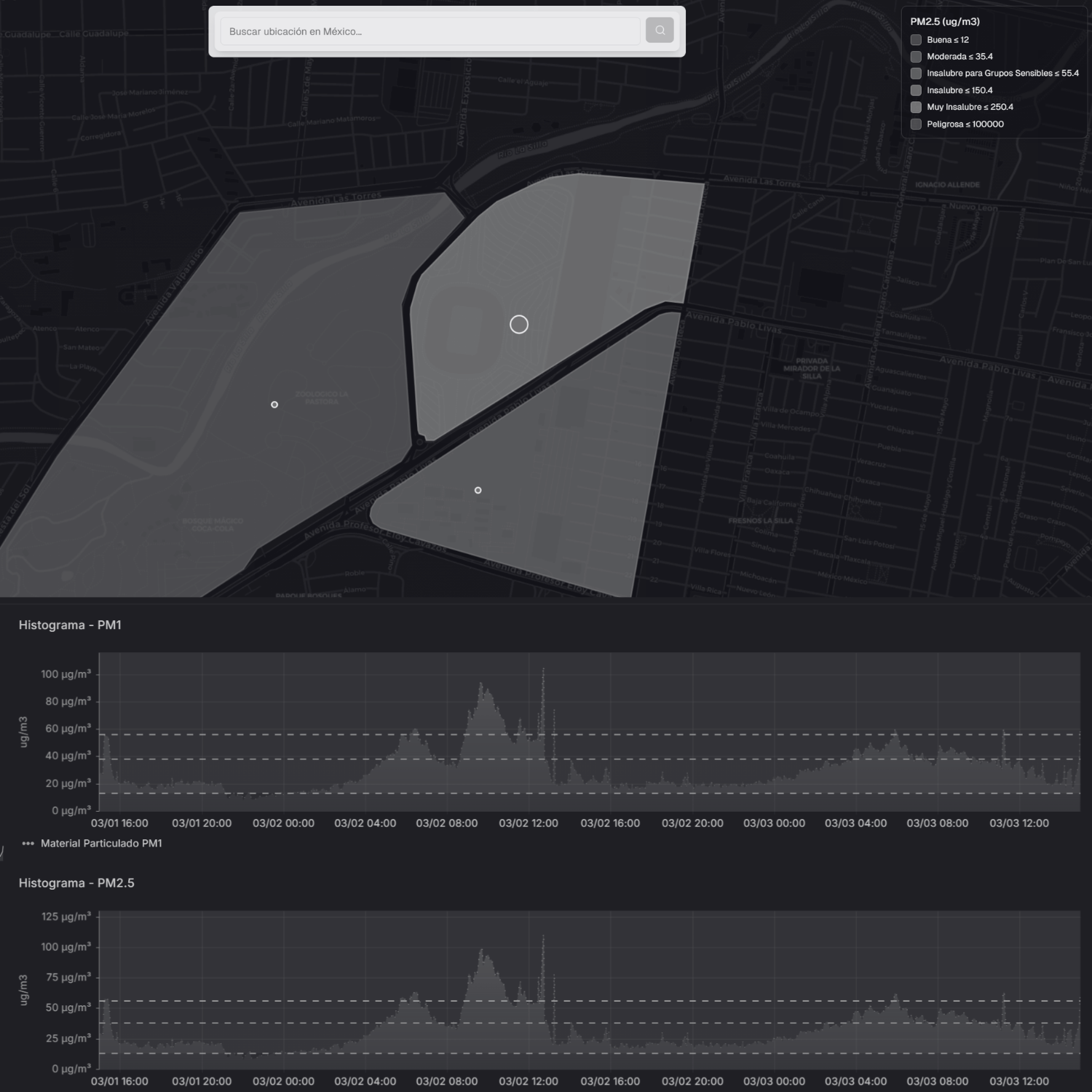Click the Peligrosa ≤ 100000 legend swatch
Screen dimensions: 1092x1092
coord(916,124)
